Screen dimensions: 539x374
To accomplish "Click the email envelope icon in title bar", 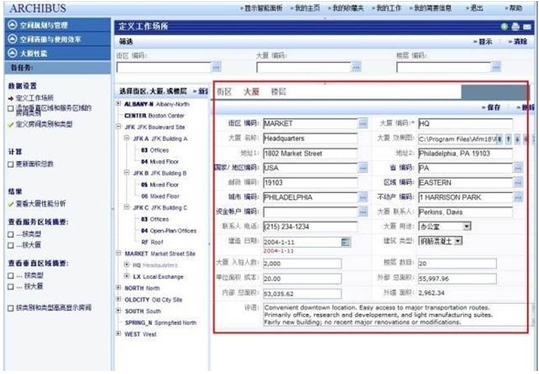I will [527, 26].
